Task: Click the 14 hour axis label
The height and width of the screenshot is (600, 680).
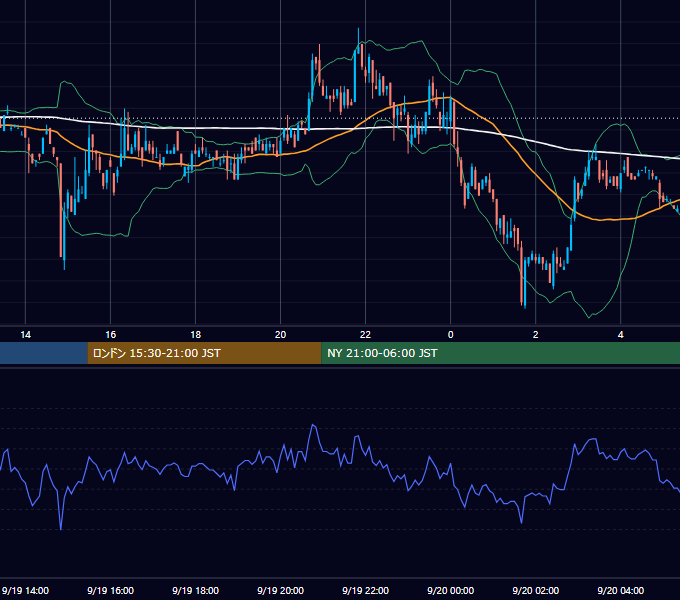Action: pos(26,335)
